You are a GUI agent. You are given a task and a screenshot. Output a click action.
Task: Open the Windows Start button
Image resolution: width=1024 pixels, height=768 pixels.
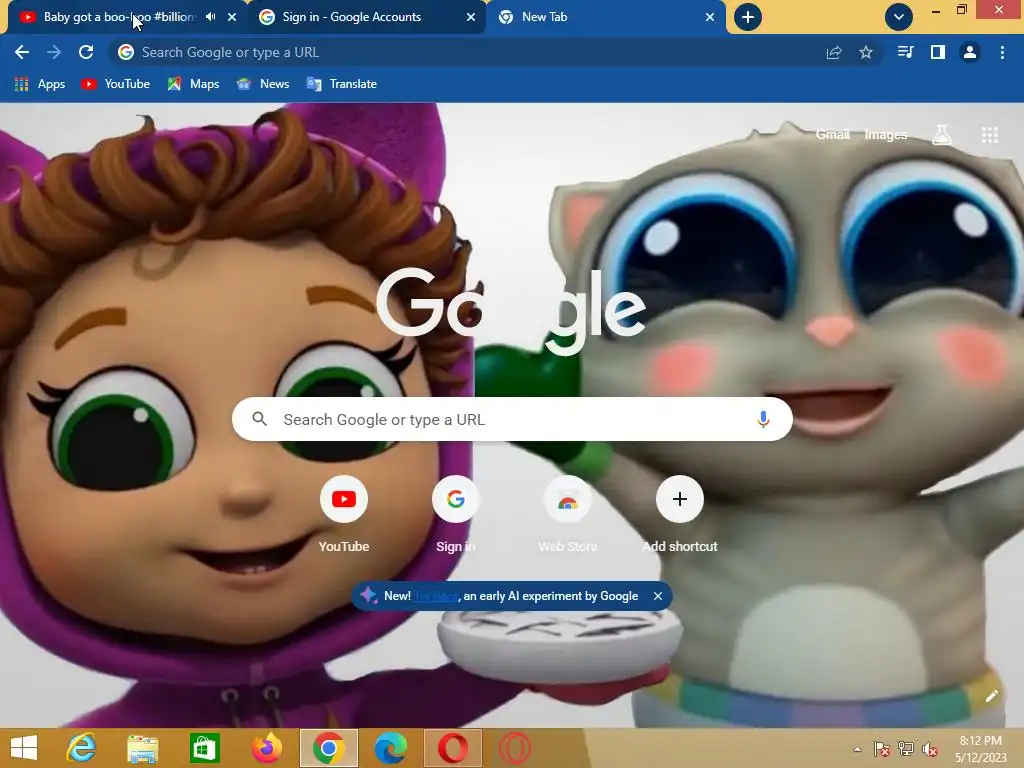click(x=24, y=748)
